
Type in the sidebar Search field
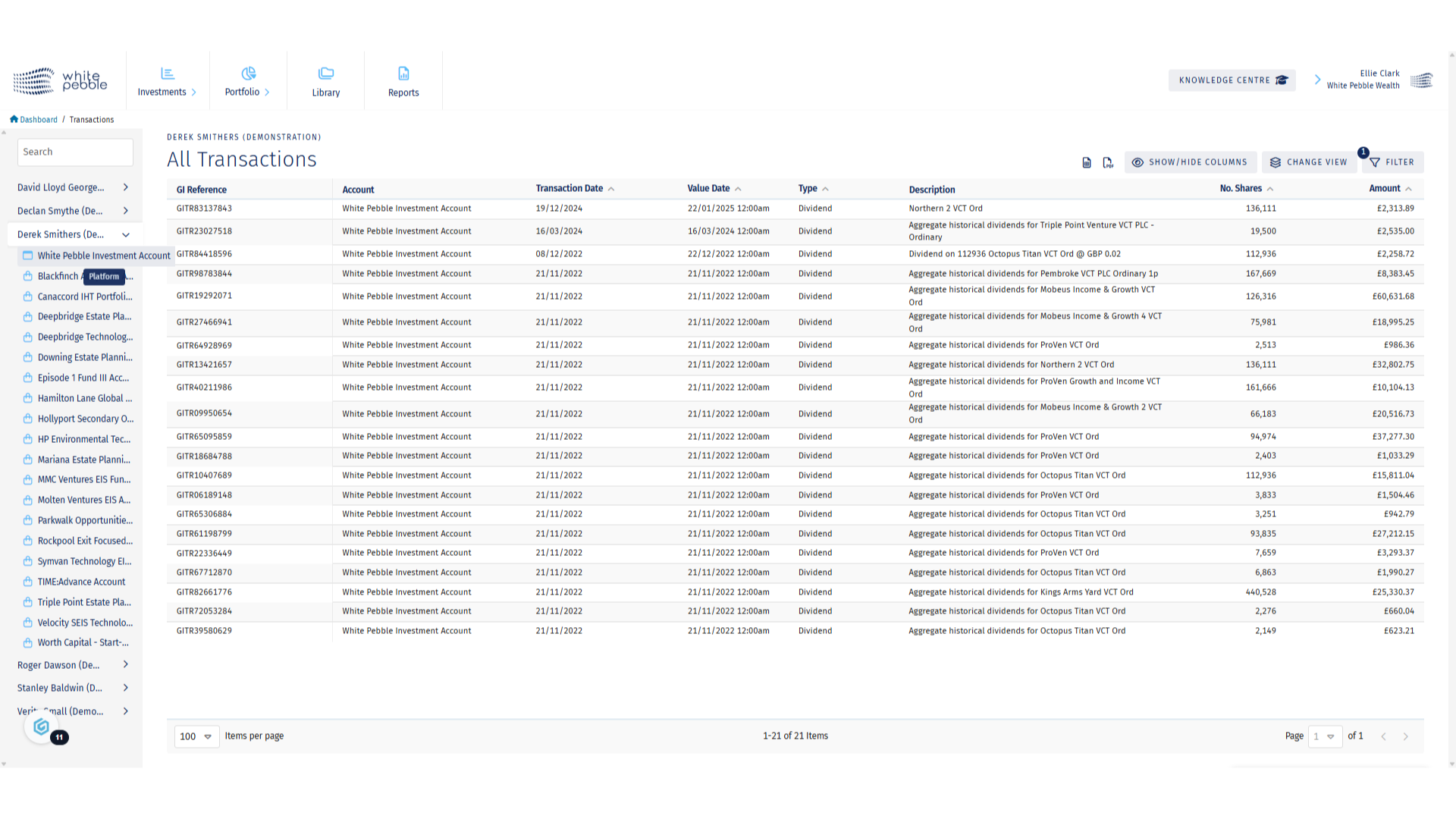[75, 152]
